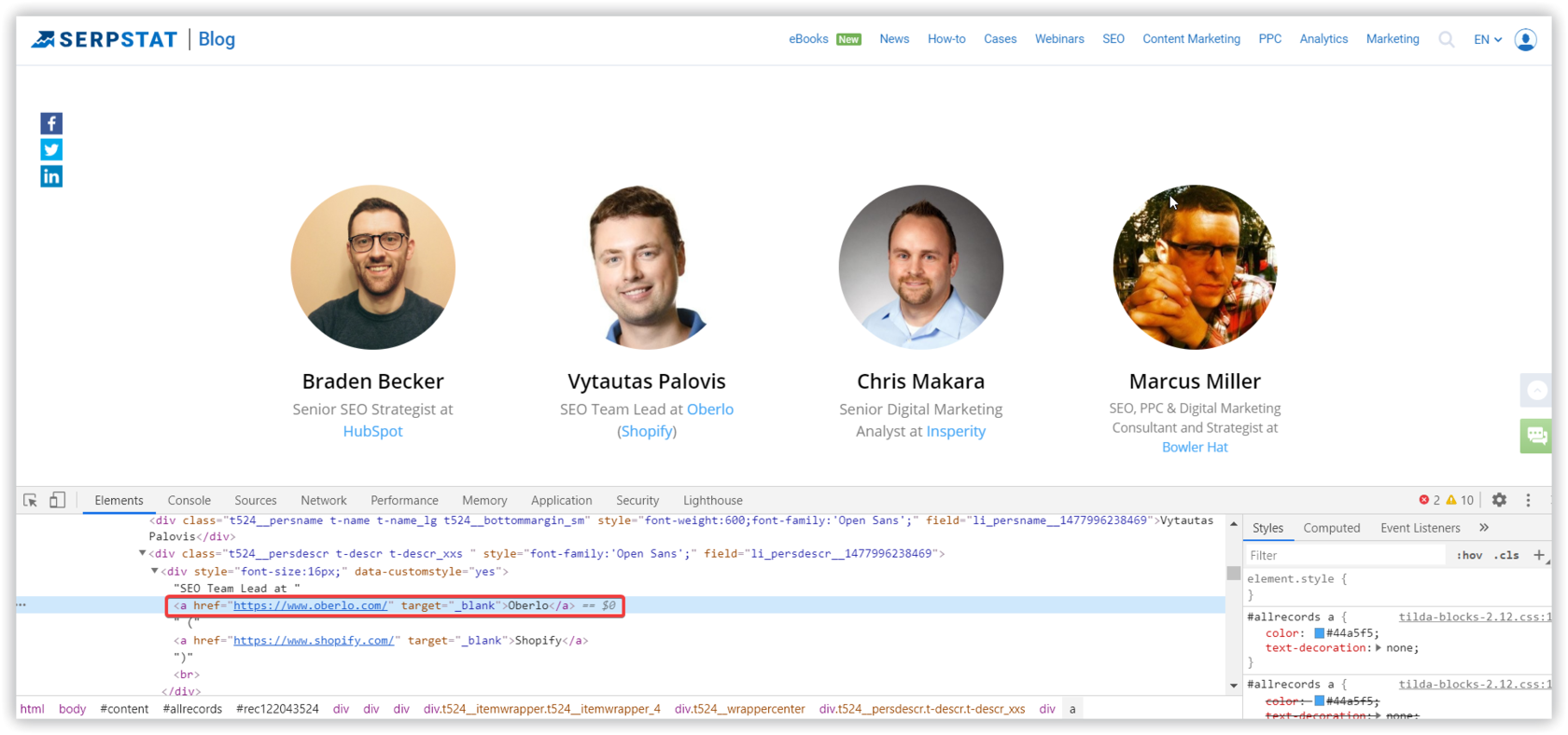The width and height of the screenshot is (1568, 735).
Task: Select the Styles pane tab
Action: [x=1267, y=527]
